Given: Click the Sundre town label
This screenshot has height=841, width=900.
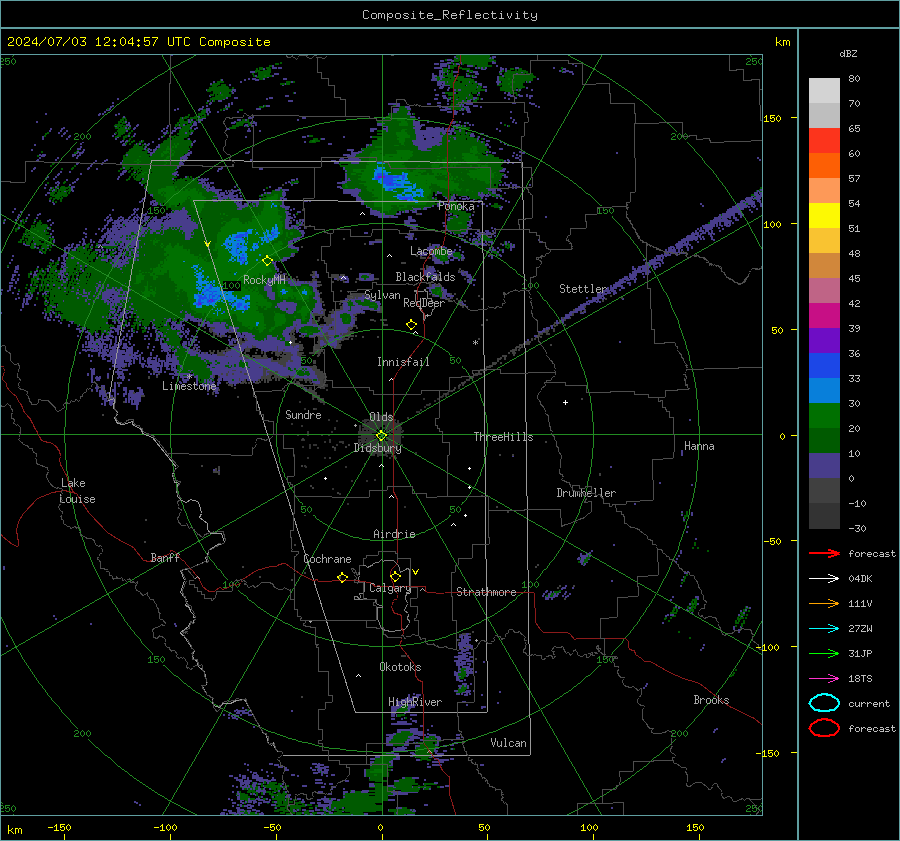Looking at the screenshot, I should pyautogui.click(x=303, y=414).
